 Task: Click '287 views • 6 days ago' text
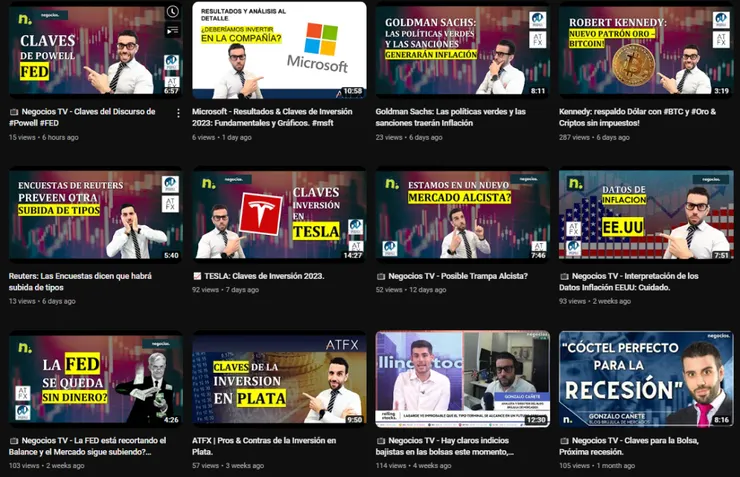[594, 137]
